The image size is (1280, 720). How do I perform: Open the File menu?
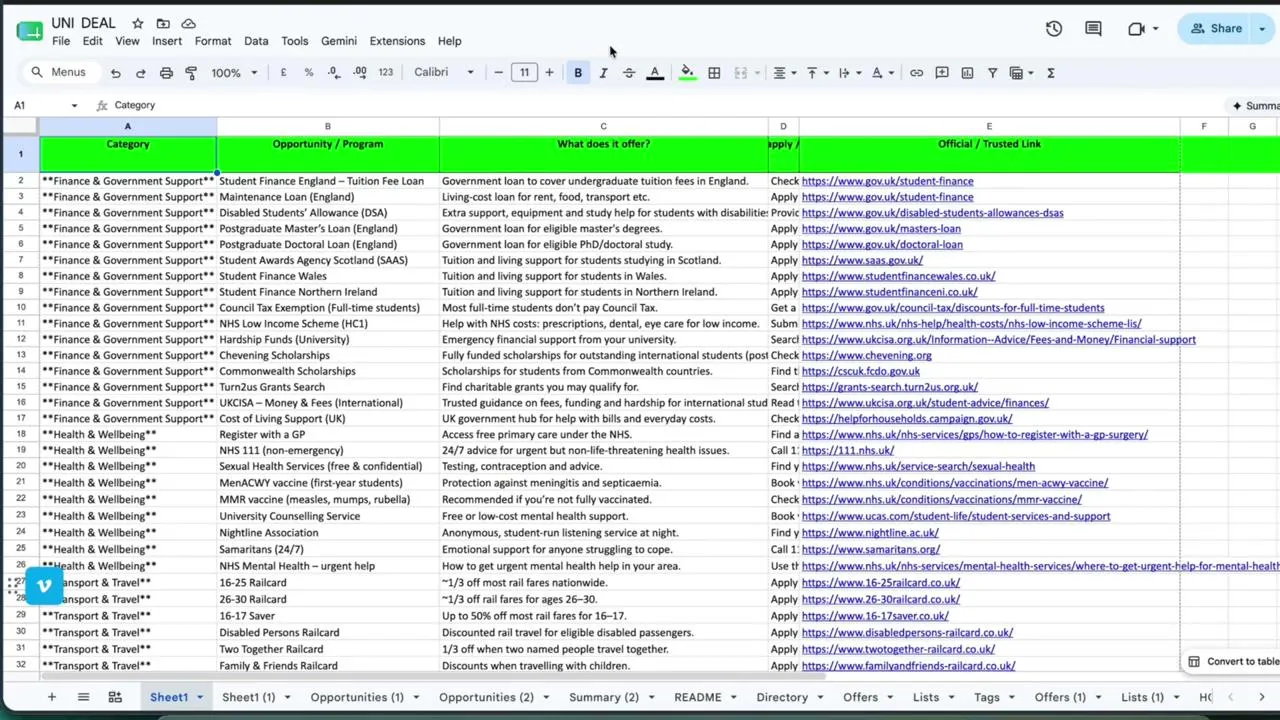coord(61,41)
